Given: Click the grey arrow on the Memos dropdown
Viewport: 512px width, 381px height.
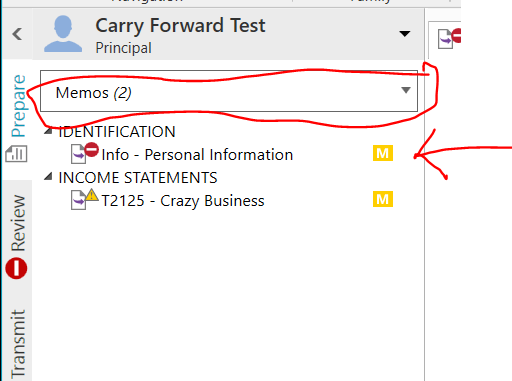Looking at the screenshot, I should (x=406, y=90).
